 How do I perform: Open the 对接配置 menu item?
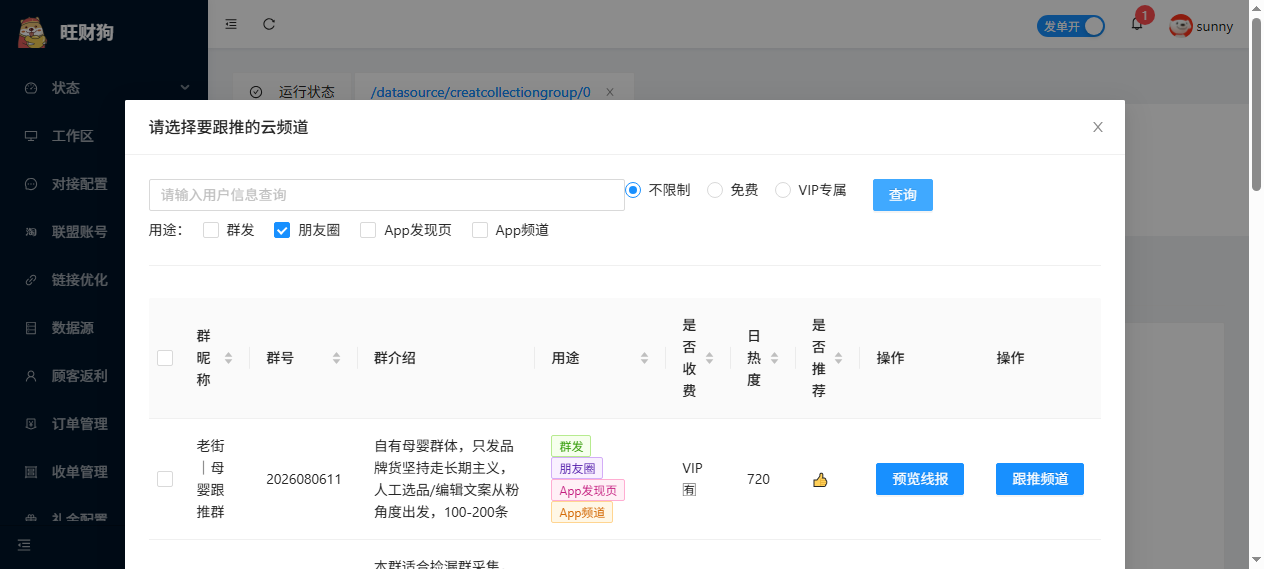click(104, 184)
